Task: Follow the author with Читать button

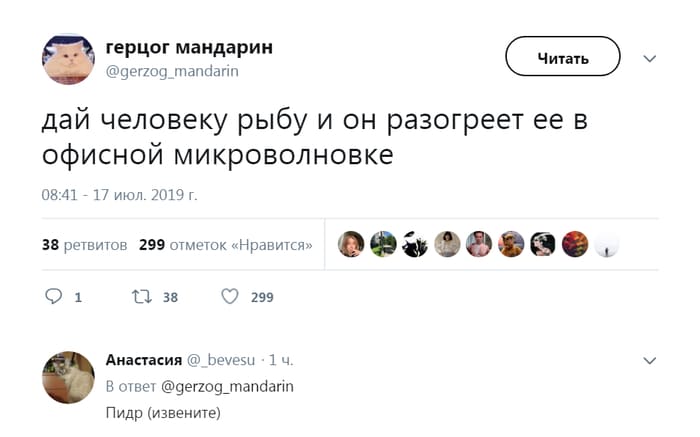Action: click(x=563, y=58)
